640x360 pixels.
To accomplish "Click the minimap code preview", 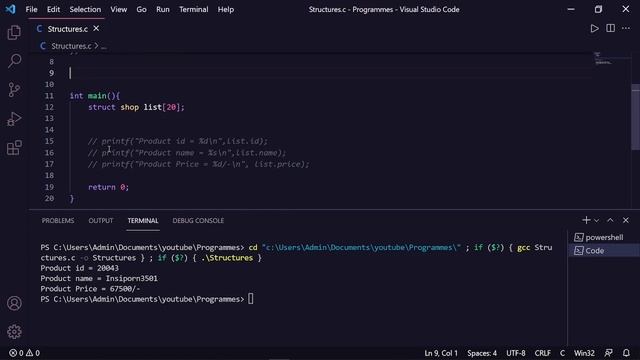I will (x=603, y=59).
